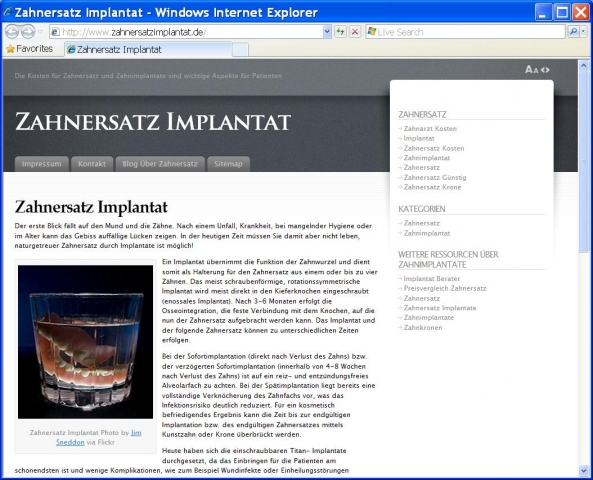The height and width of the screenshot is (480, 593).
Task: Open the Zahnersatz Günstig sidebar link
Action: [x=435, y=177]
